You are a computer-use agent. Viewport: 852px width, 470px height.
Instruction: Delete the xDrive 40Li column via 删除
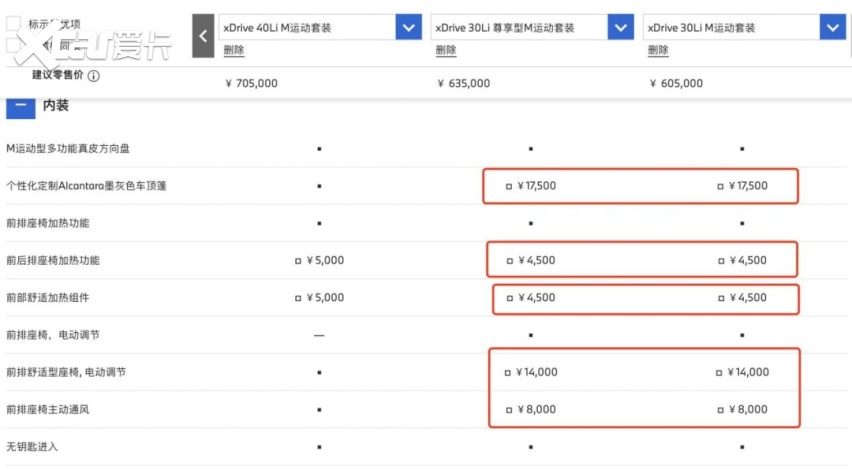[234, 51]
